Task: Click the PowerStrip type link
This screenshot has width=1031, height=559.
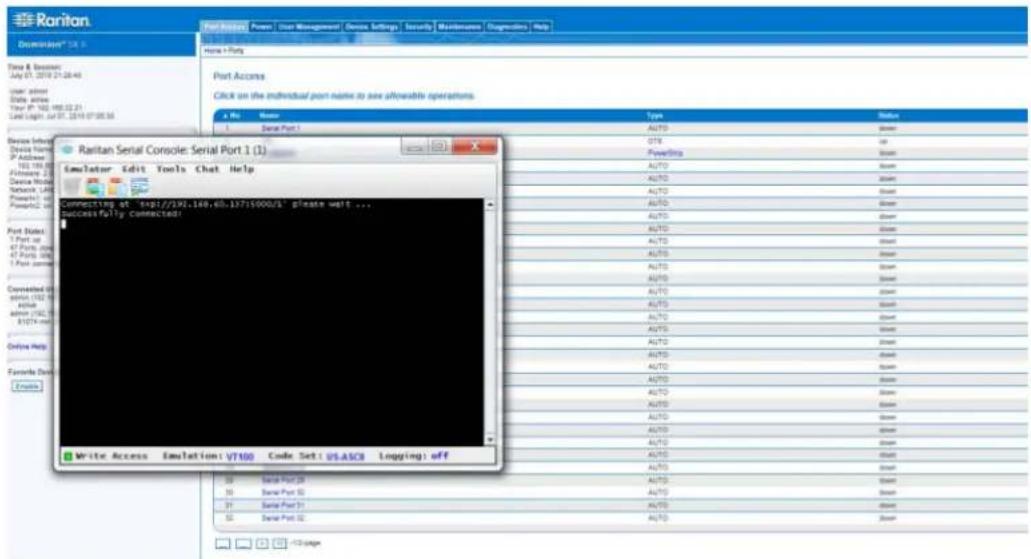Action: [x=665, y=153]
